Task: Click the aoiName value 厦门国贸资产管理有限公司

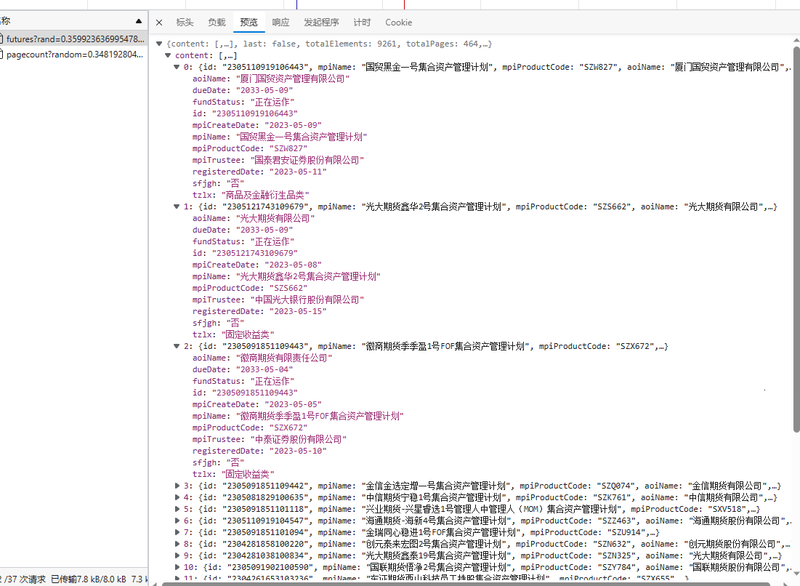Action: click(x=293, y=79)
